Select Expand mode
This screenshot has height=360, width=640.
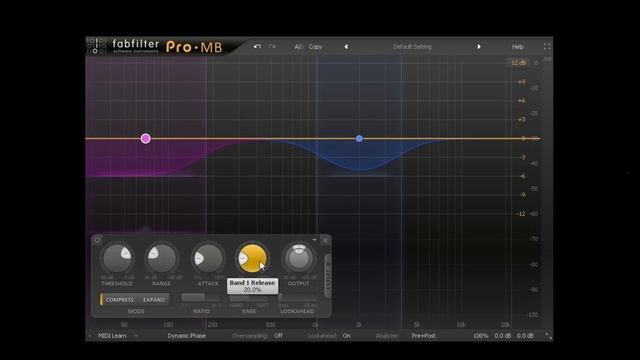[154, 300]
